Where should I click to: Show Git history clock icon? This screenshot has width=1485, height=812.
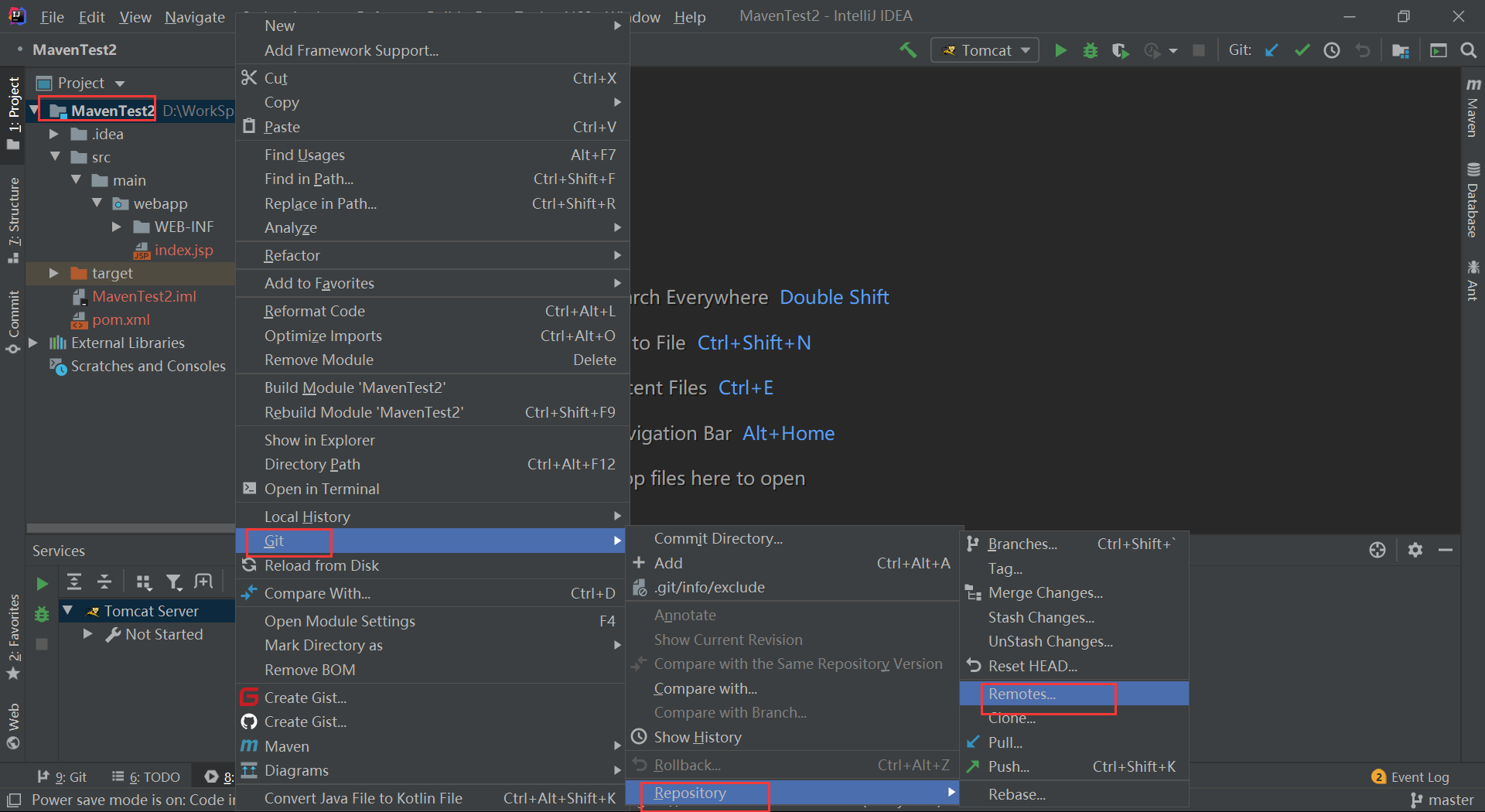[1332, 50]
